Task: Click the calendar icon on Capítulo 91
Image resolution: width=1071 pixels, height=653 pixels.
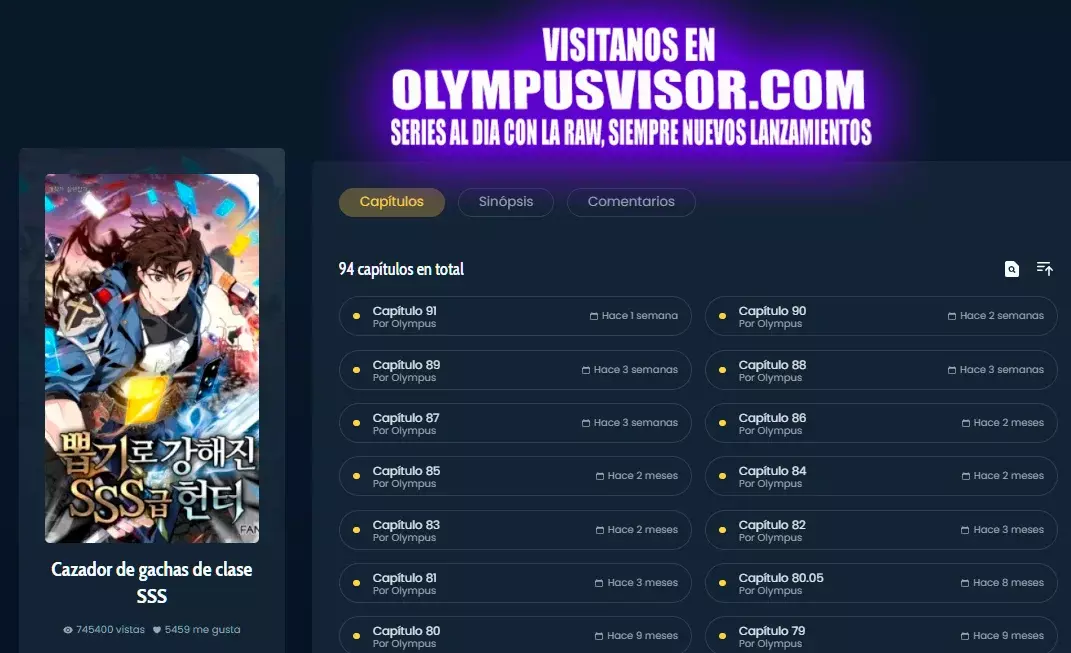Action: click(594, 316)
